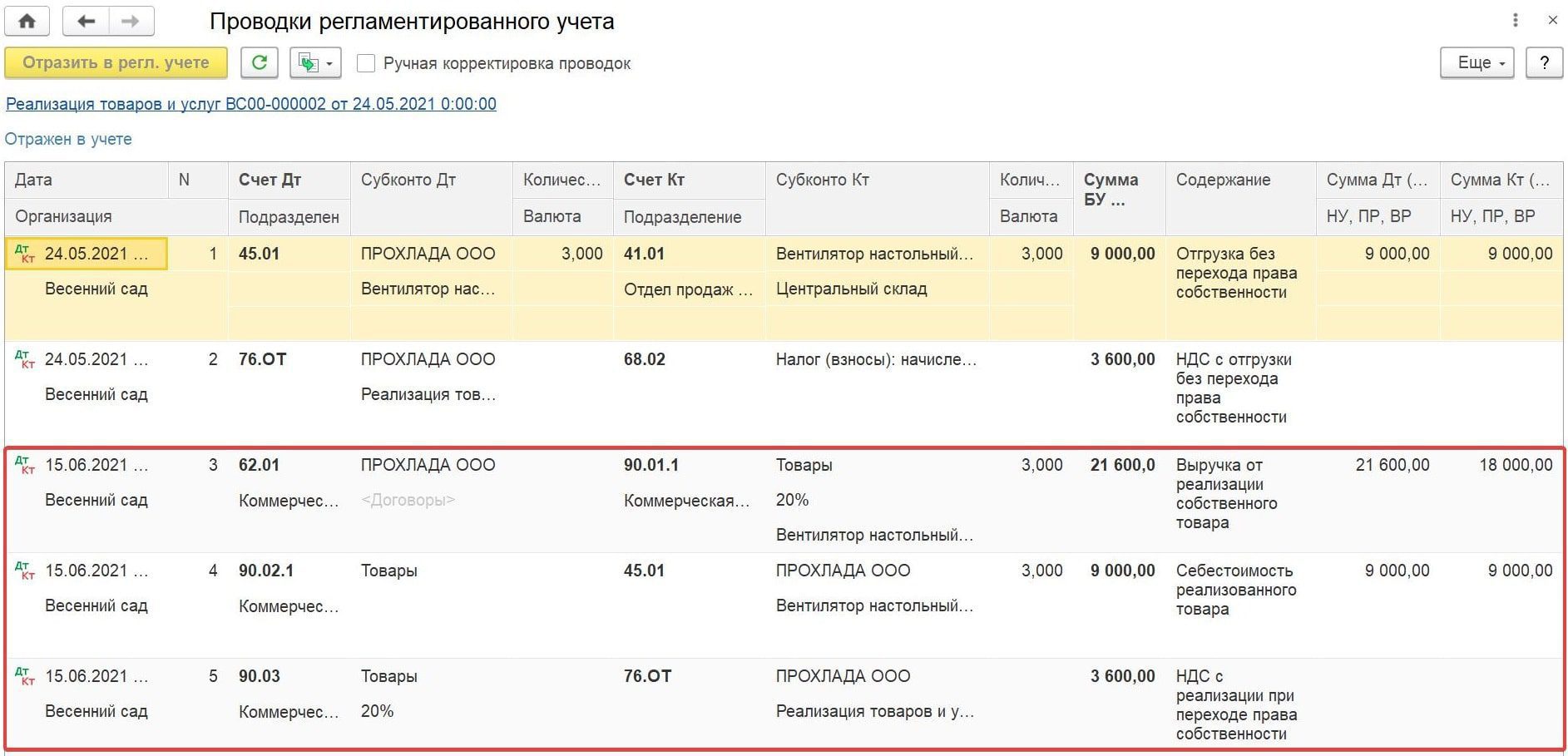
Task: Open the Реализация товаров и услуг document link
Action: pos(251,104)
